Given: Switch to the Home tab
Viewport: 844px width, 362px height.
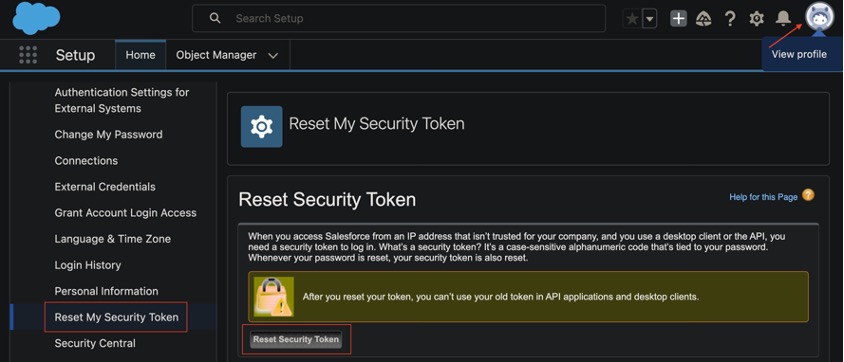Looking at the screenshot, I should click(x=140, y=55).
